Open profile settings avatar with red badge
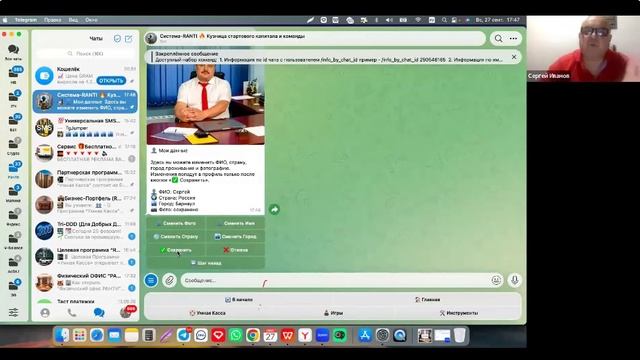Screen dimensions: 640x360 point(126,313)
